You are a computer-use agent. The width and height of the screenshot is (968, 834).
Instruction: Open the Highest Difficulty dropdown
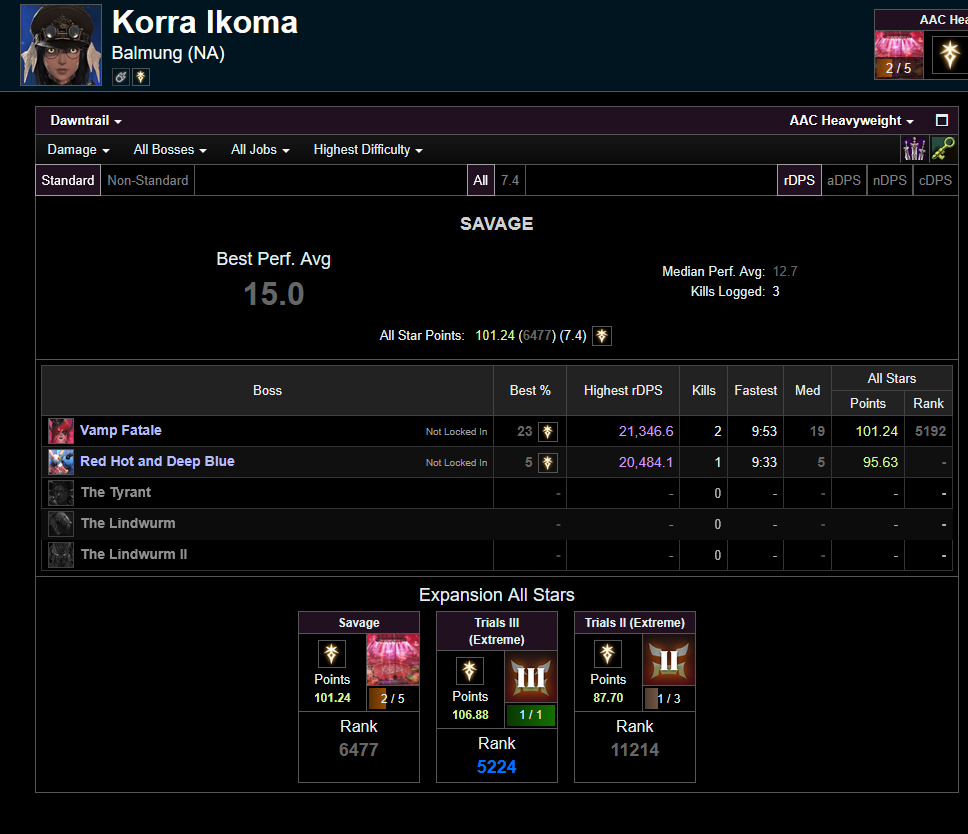368,149
